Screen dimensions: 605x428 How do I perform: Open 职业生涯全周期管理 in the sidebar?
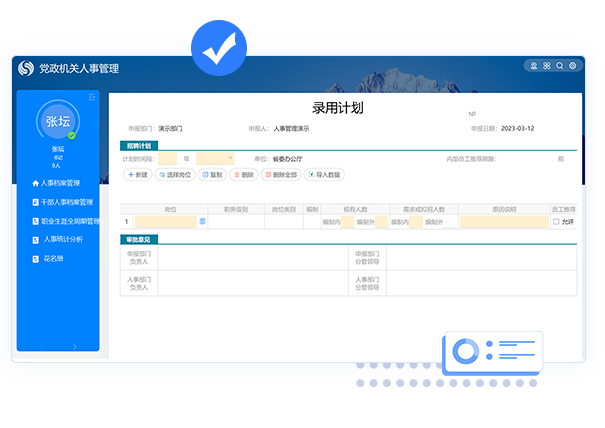coord(66,221)
